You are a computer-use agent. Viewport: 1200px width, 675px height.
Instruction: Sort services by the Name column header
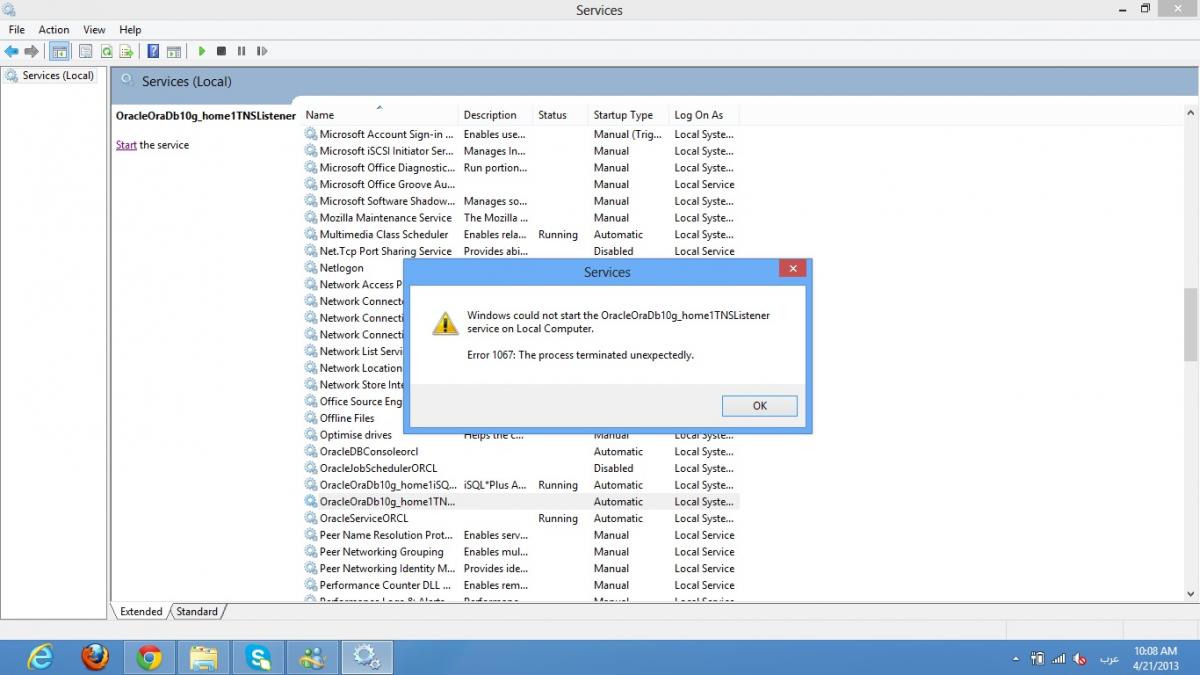pyautogui.click(x=320, y=115)
